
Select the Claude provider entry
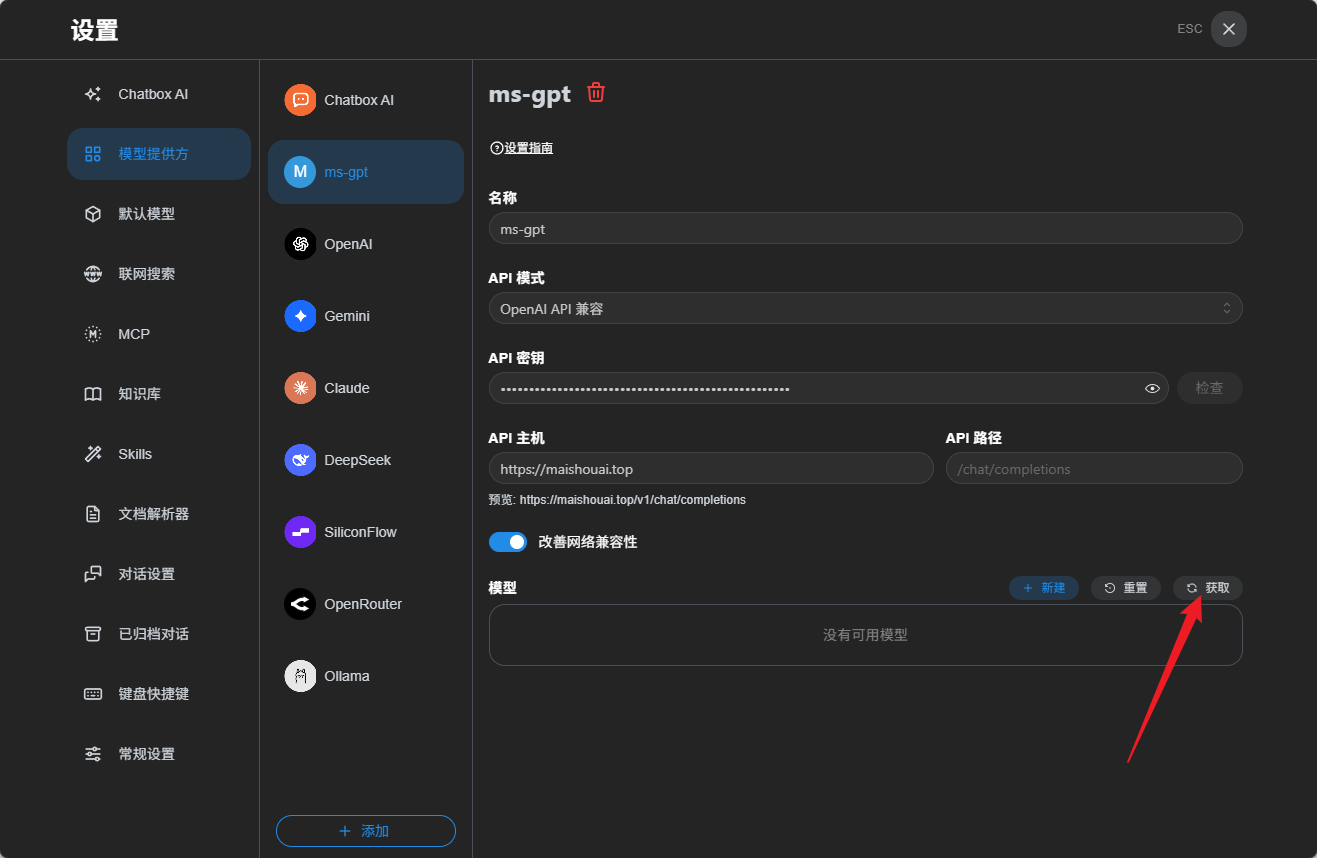[366, 388]
